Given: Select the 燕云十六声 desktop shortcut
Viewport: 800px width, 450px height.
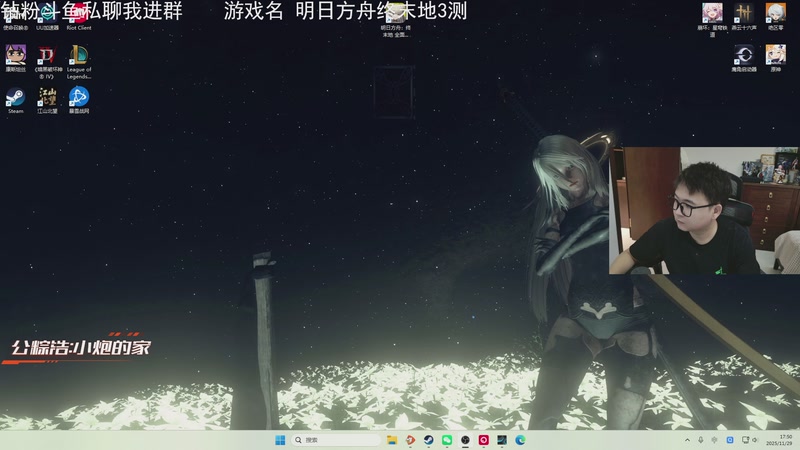Looking at the screenshot, I should point(744,16).
